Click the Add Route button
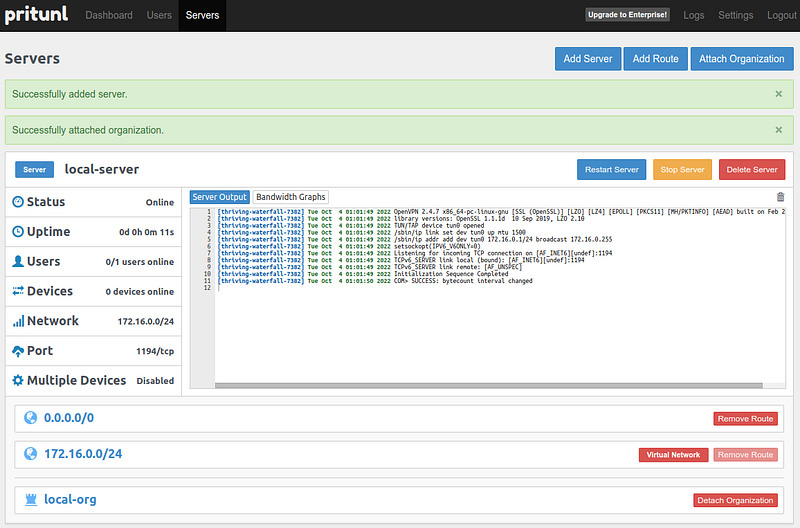800x528 pixels. (655, 59)
